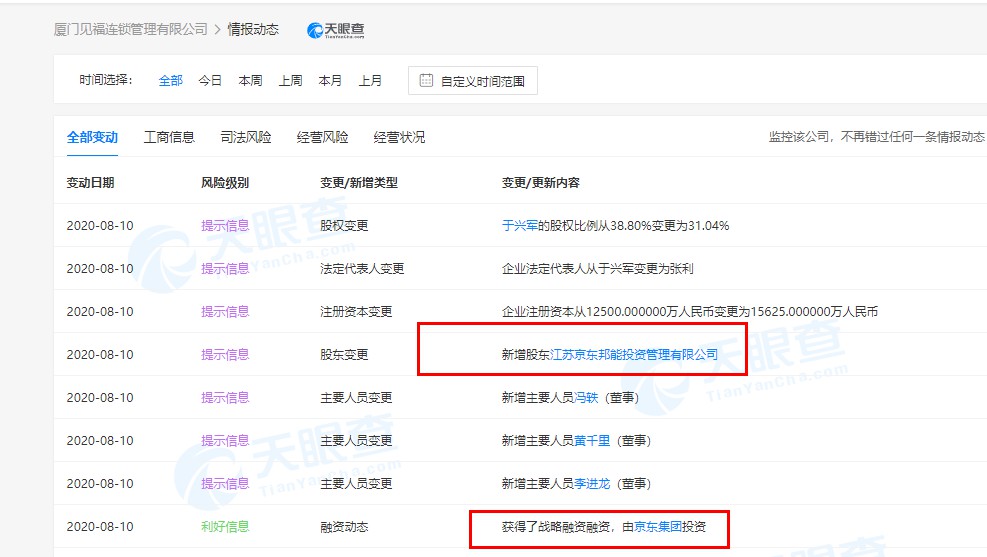The image size is (987, 557).
Task: Switch to the 司法风险 tab
Action: click(x=246, y=138)
